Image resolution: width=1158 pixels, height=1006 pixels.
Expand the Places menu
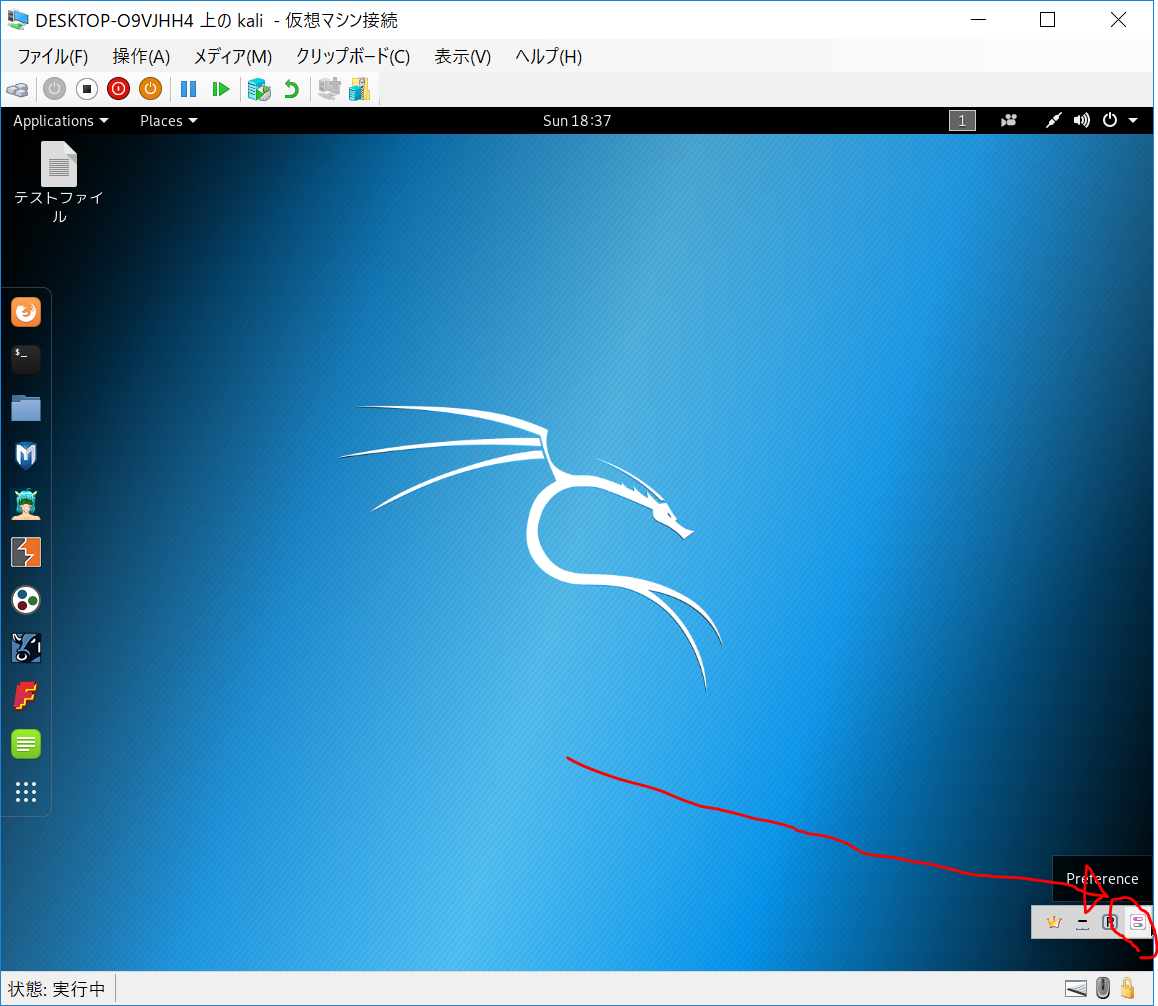[x=168, y=121]
